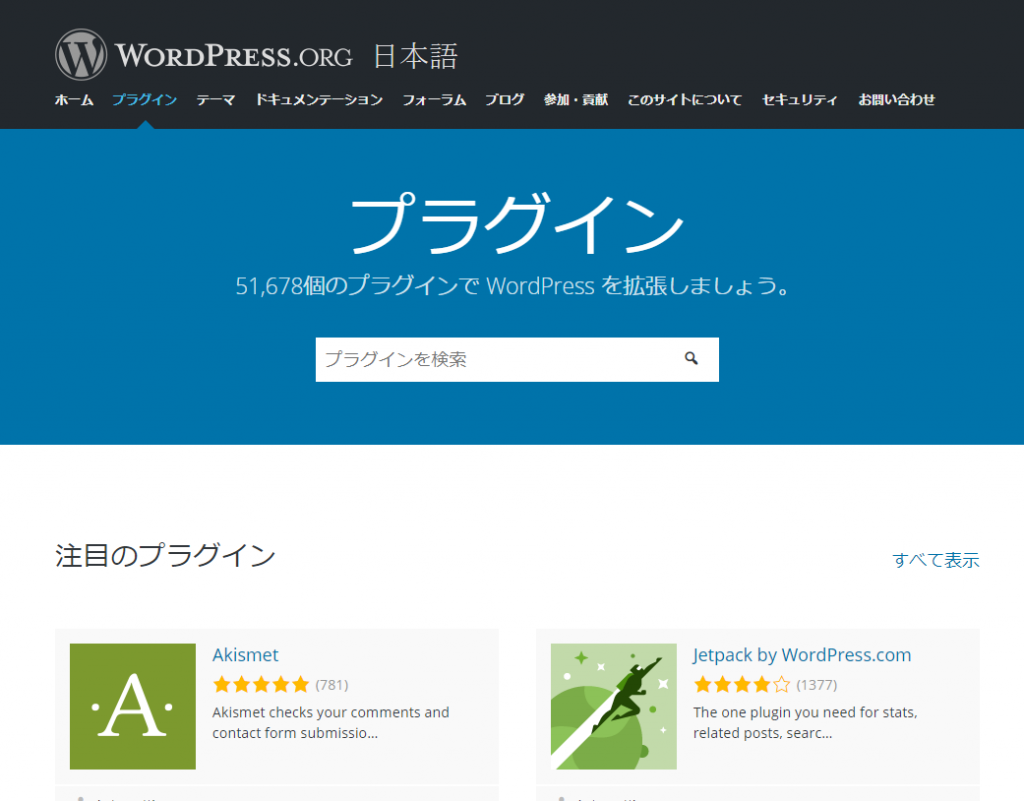
Task: Open the フォーラム nav item
Action: [x=434, y=100]
